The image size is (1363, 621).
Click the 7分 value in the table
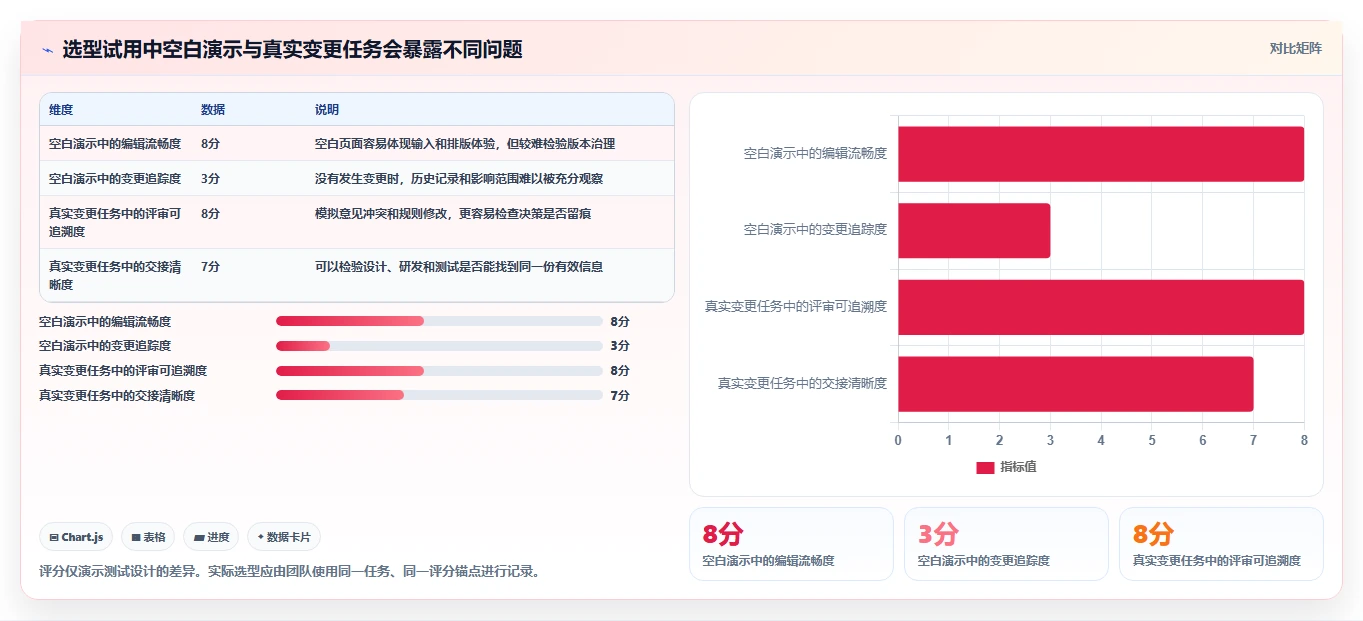[x=210, y=267]
